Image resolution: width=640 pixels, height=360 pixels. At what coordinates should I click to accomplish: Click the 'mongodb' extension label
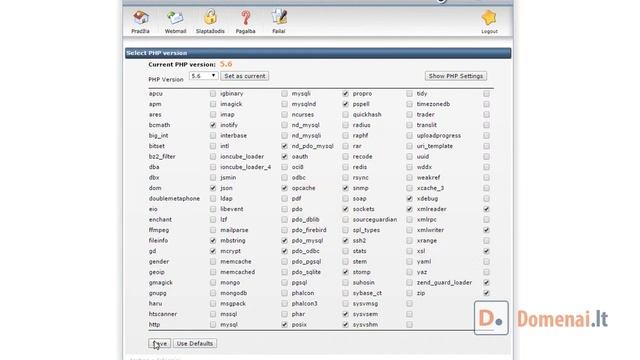[x=233, y=293]
